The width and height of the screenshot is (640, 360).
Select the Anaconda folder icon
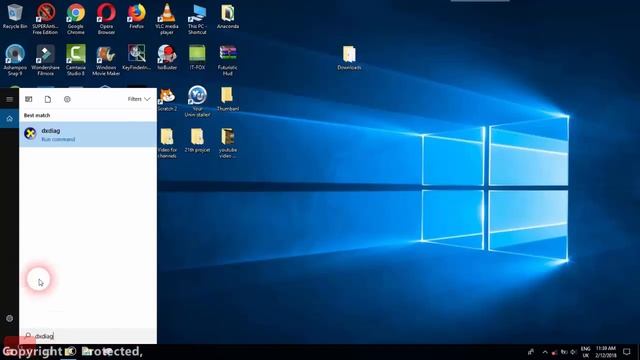pos(228,16)
